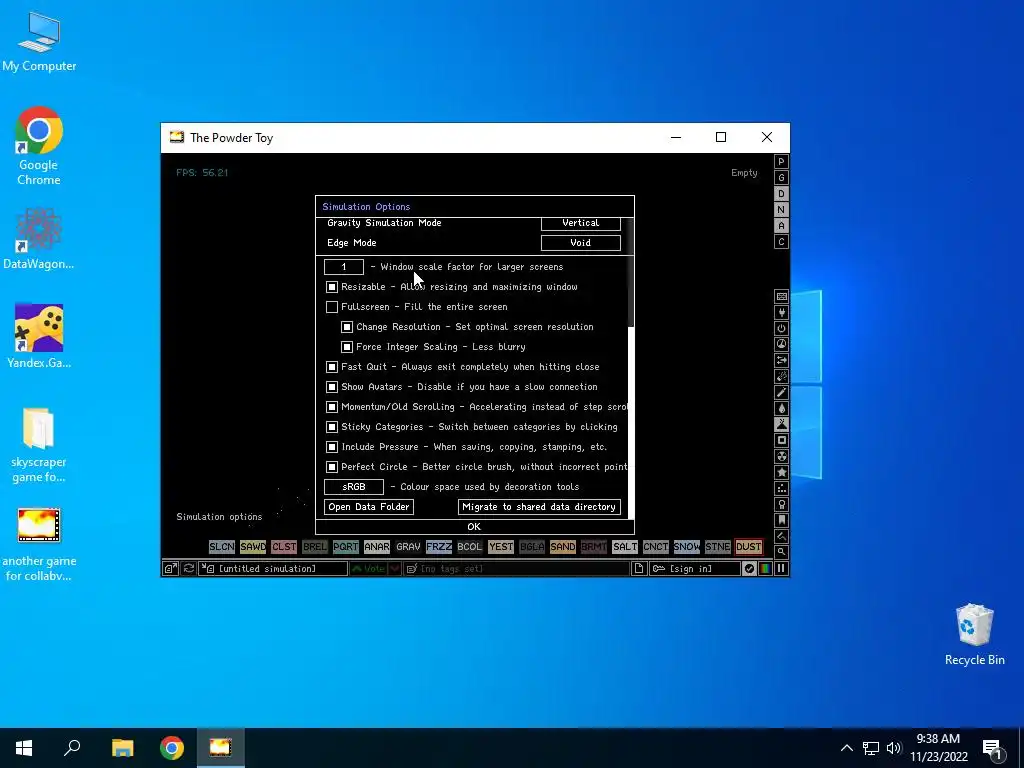Open the Favorites bookmark category
The width and height of the screenshot is (1024, 768).
click(781, 520)
